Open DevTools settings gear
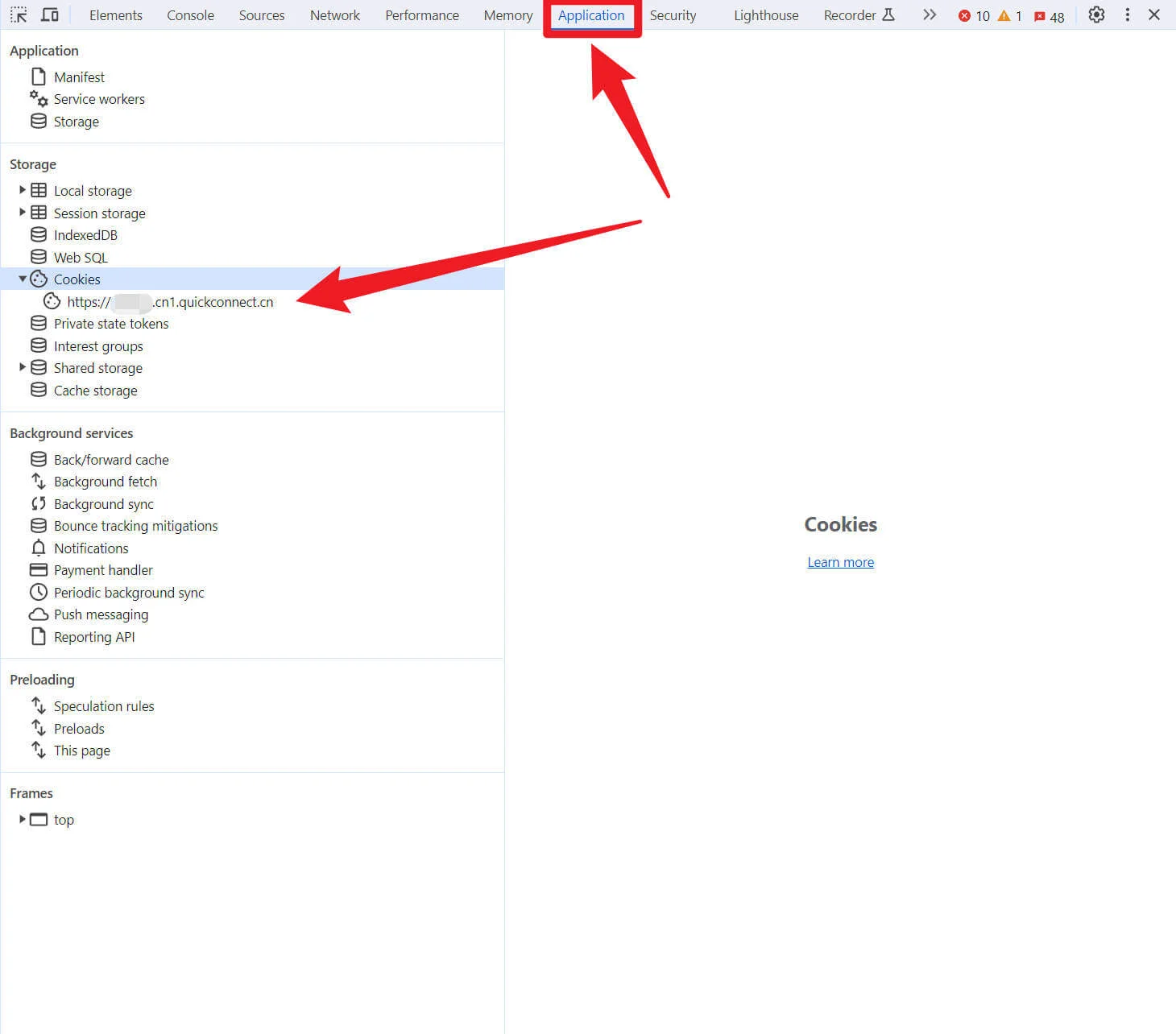This screenshot has height=1034, width=1176. pyautogui.click(x=1096, y=15)
